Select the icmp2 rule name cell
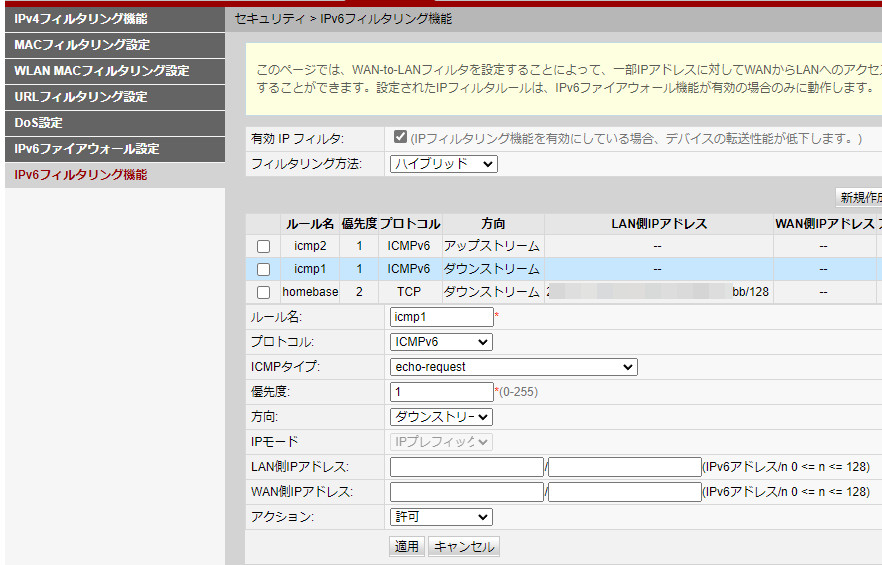The height and width of the screenshot is (565, 882). 310,246
